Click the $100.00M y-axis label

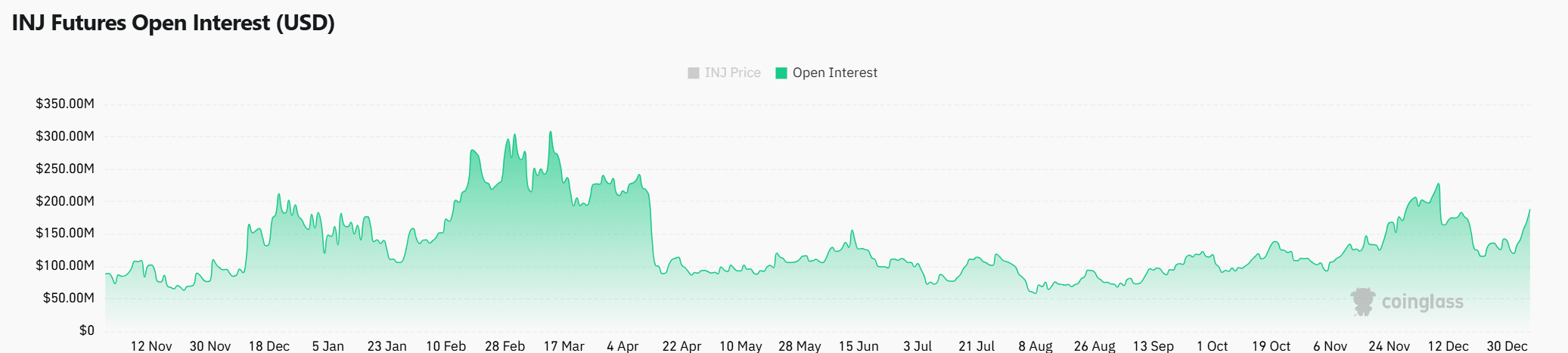65,265
